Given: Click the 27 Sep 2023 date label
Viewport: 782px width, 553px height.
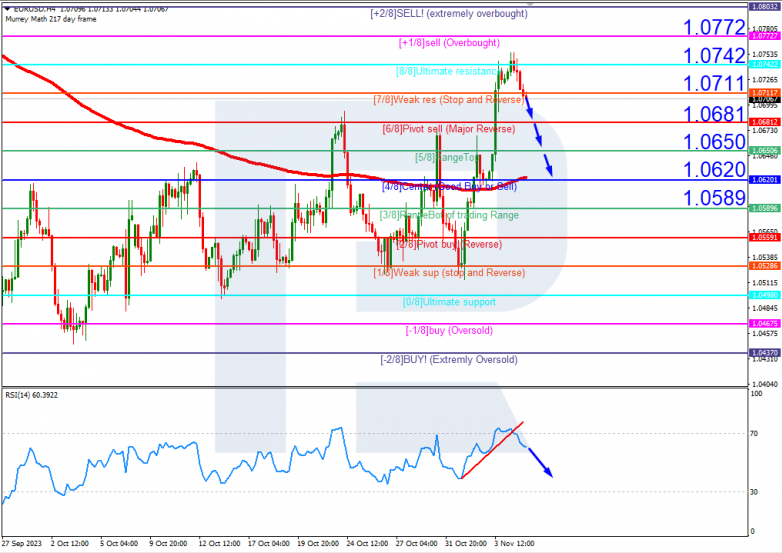Looking at the screenshot, I should point(22,544).
